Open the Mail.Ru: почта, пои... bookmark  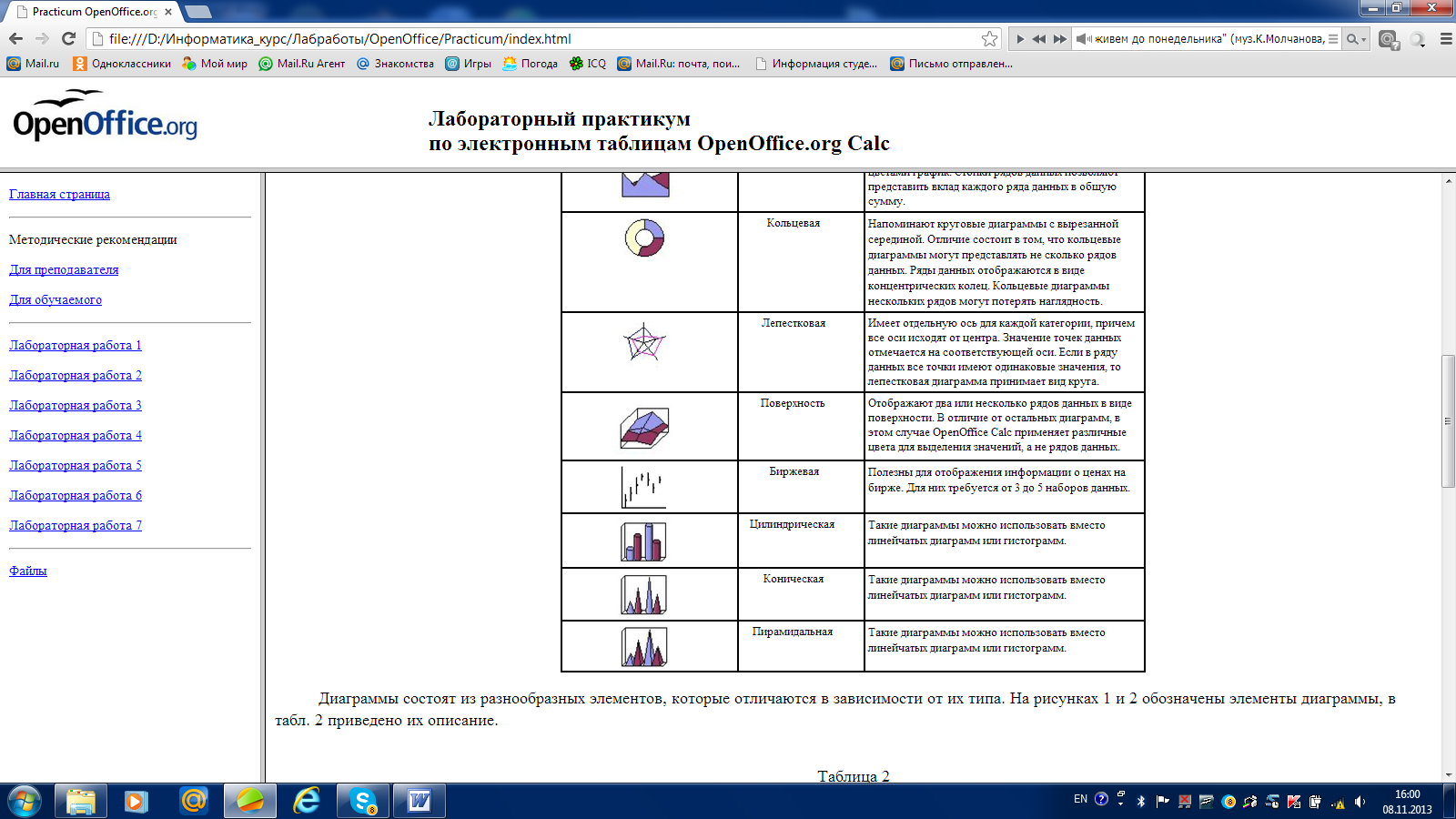pos(679,64)
